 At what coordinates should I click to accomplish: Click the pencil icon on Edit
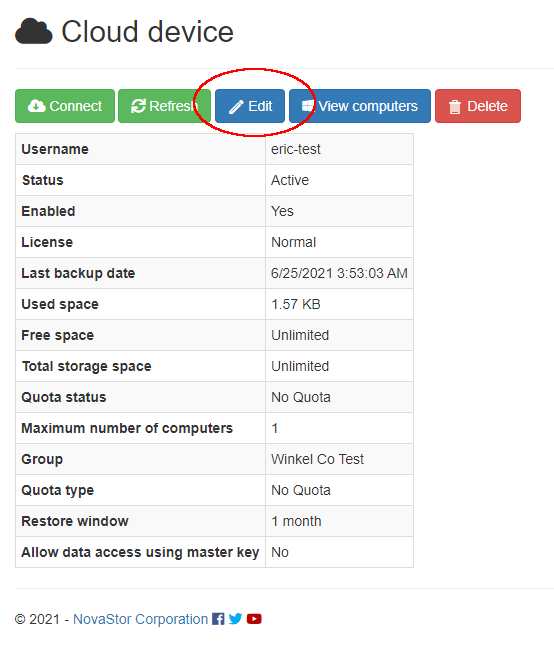point(236,107)
